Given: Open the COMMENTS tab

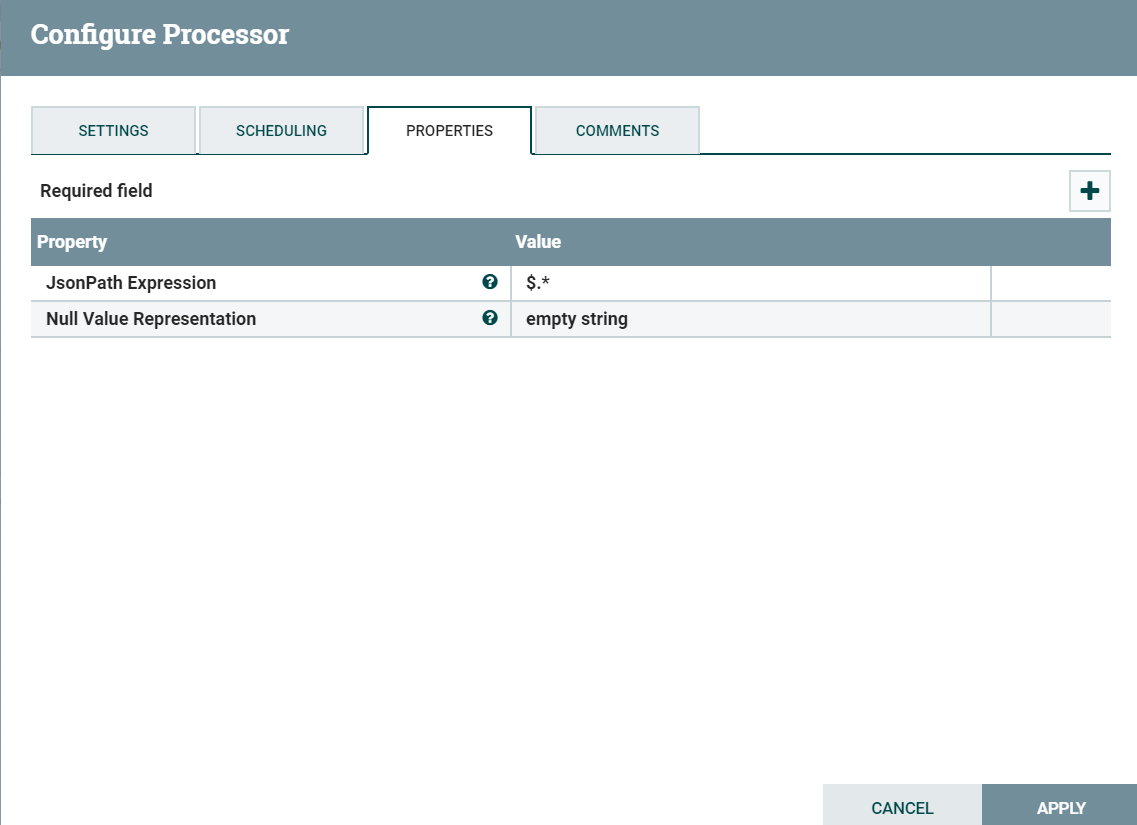Looking at the screenshot, I should pos(617,130).
